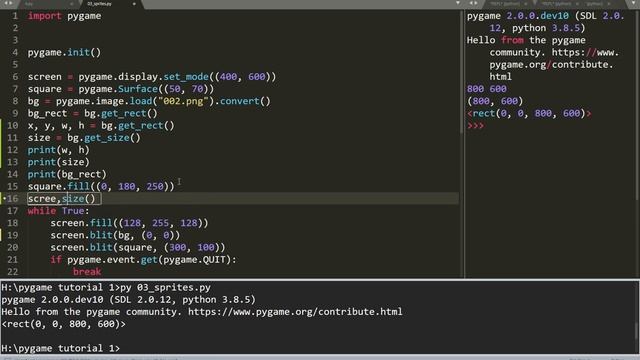Screen dimensions: 640x360
Task: Click 'print(bg_rect)' on line 14
Action: coord(67,174)
